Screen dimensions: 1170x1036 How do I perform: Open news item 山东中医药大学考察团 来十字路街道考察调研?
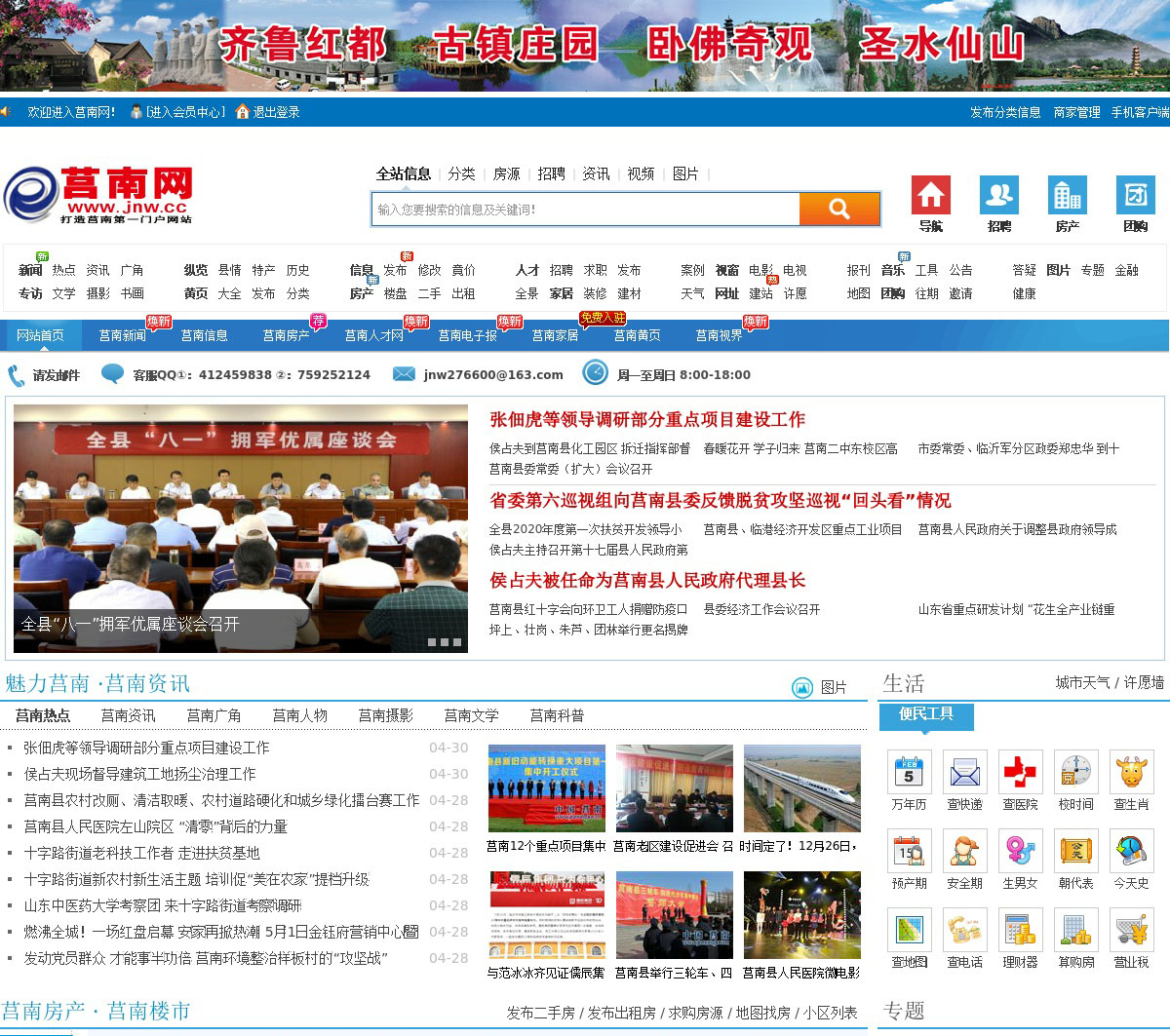pos(163,905)
